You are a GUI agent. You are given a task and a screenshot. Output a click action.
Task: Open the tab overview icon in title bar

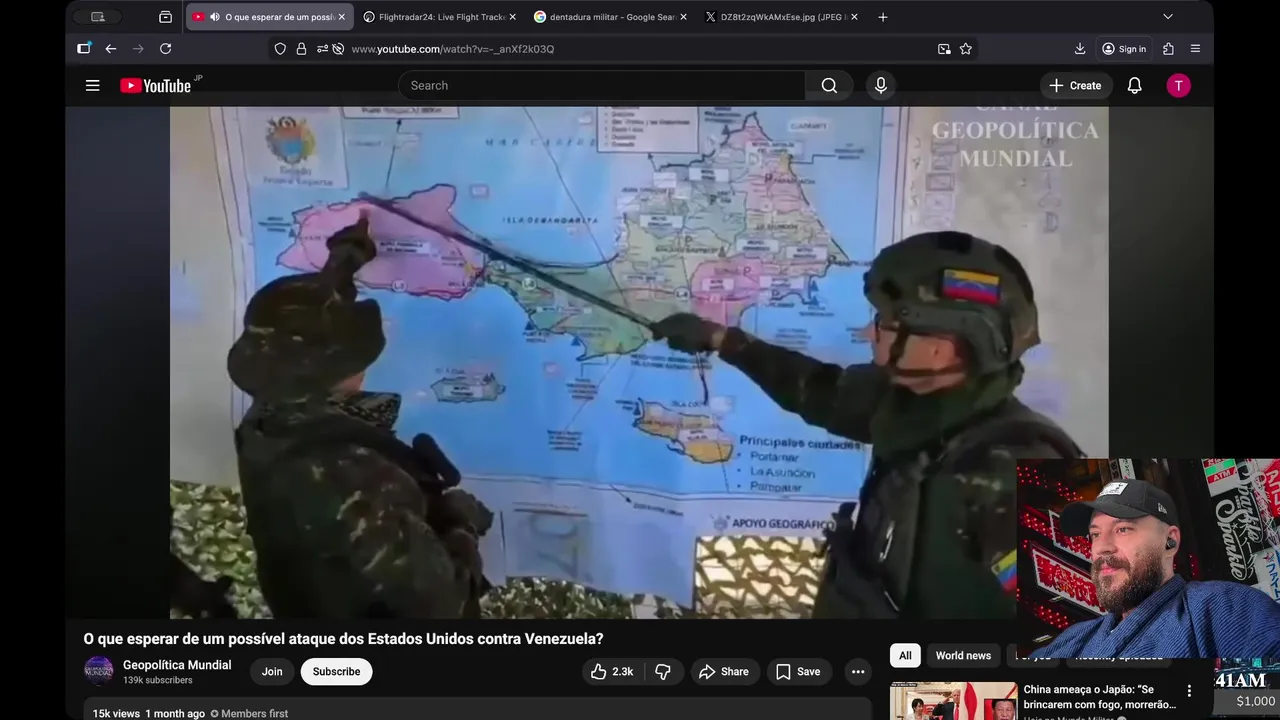166,17
